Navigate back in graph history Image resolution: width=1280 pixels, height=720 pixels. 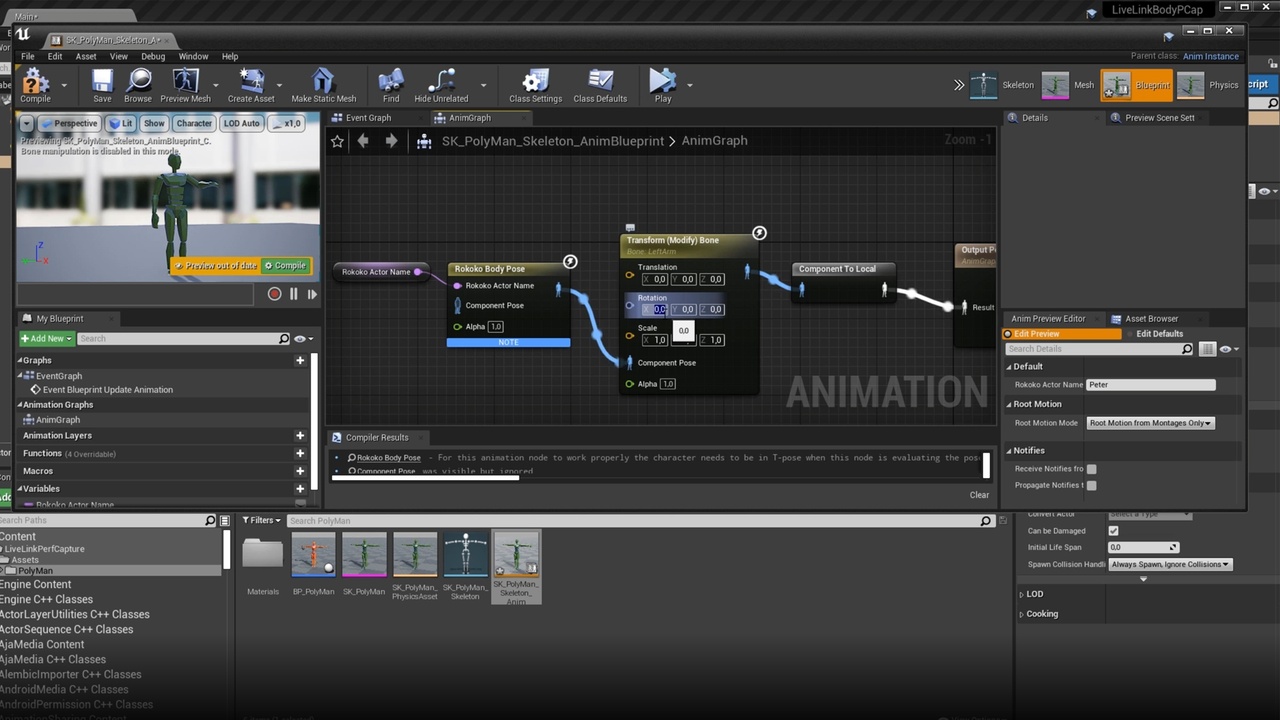click(x=363, y=141)
